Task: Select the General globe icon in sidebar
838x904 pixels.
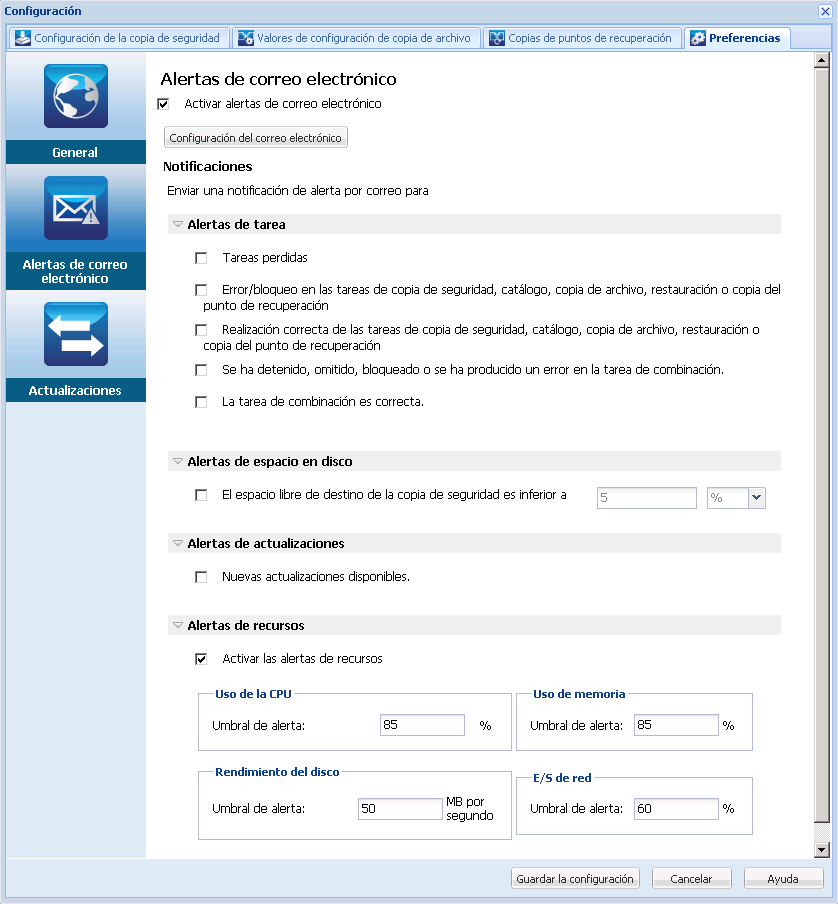Action: (x=75, y=96)
